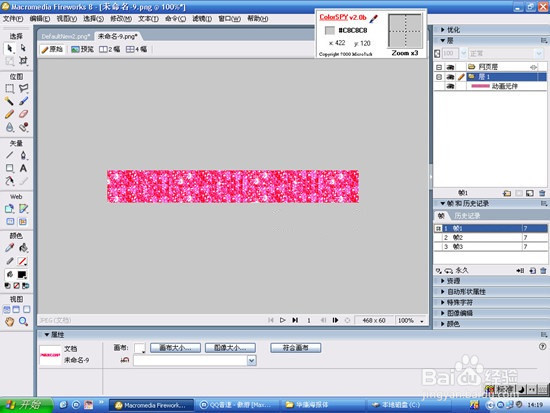Screen dimensions: 550x413
Task: Expand the 资源 panel
Action: (x=443, y=281)
